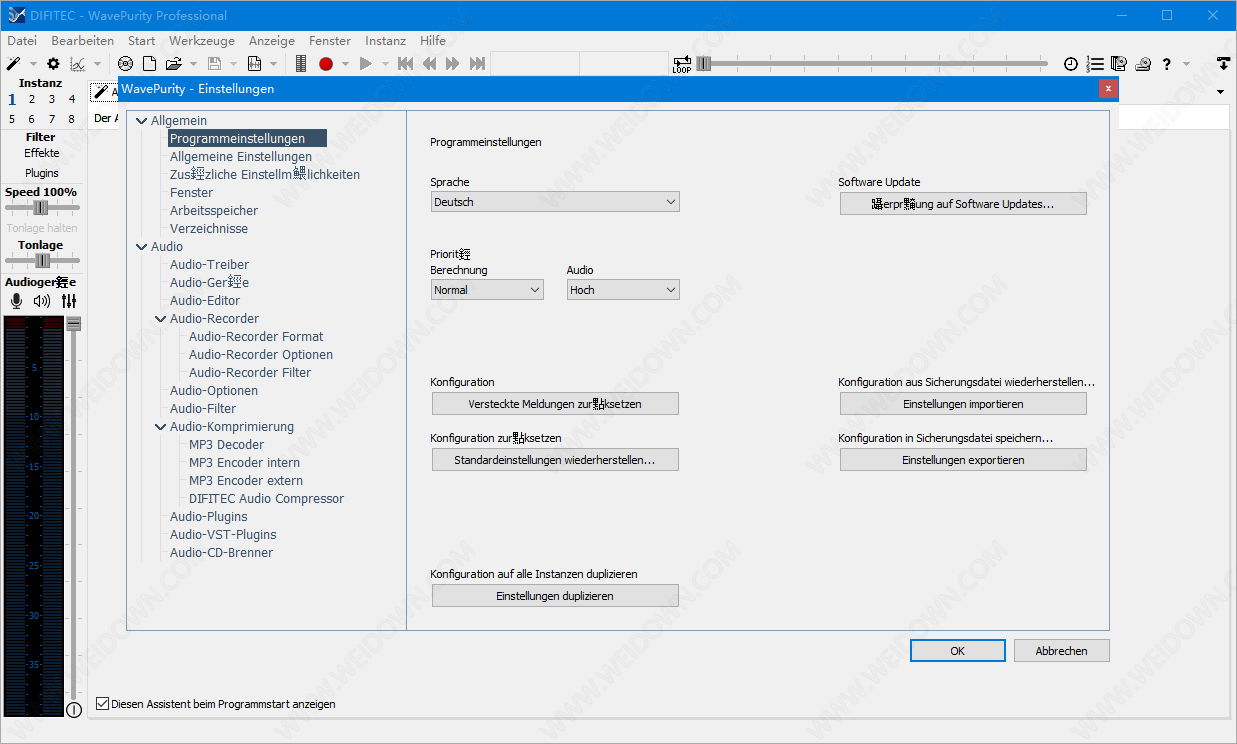The height and width of the screenshot is (744, 1237).
Task: Click the 'Einstellungen exportieren' button
Action: pos(963,460)
